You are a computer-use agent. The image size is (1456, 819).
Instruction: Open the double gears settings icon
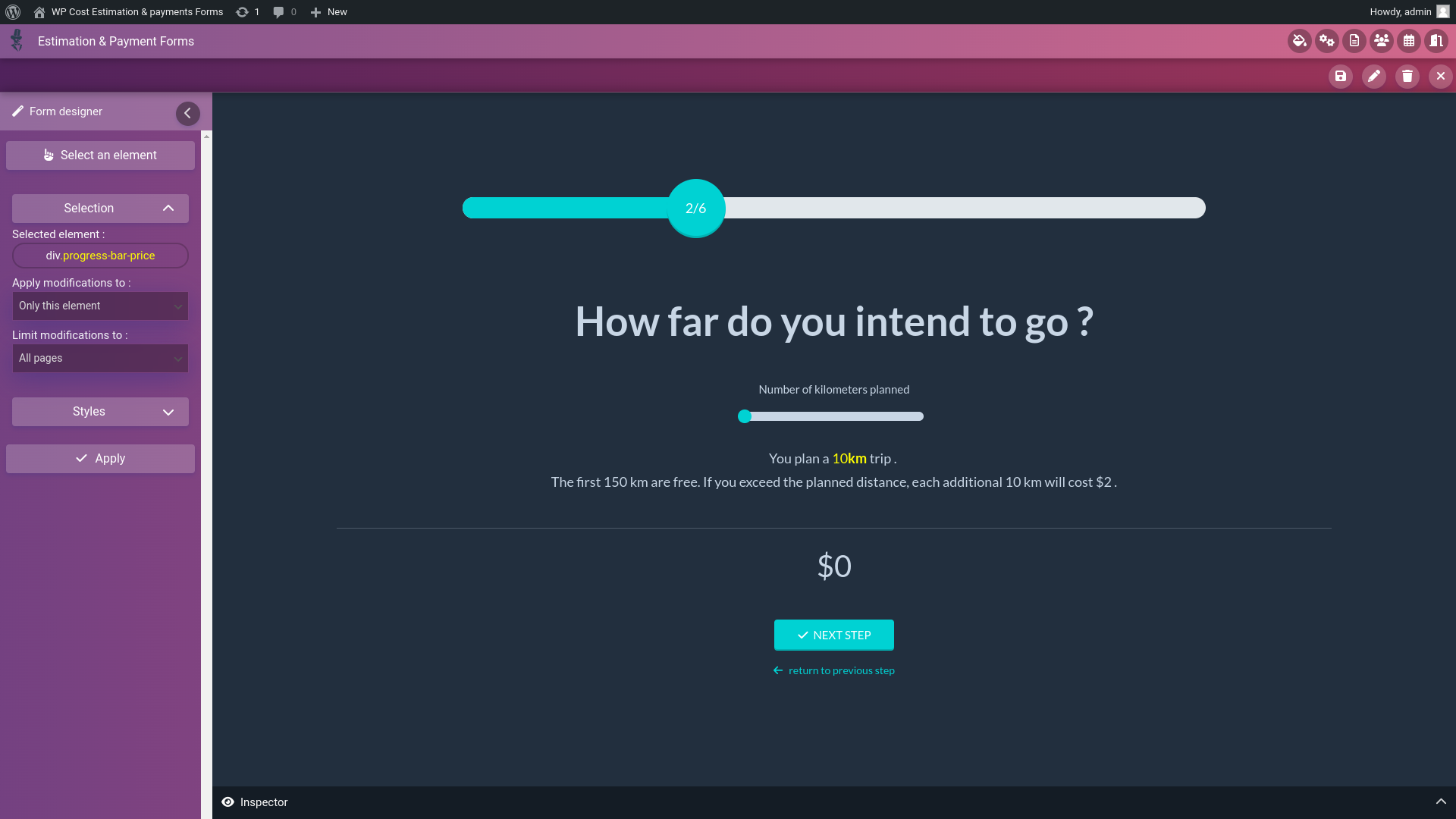point(1326,41)
